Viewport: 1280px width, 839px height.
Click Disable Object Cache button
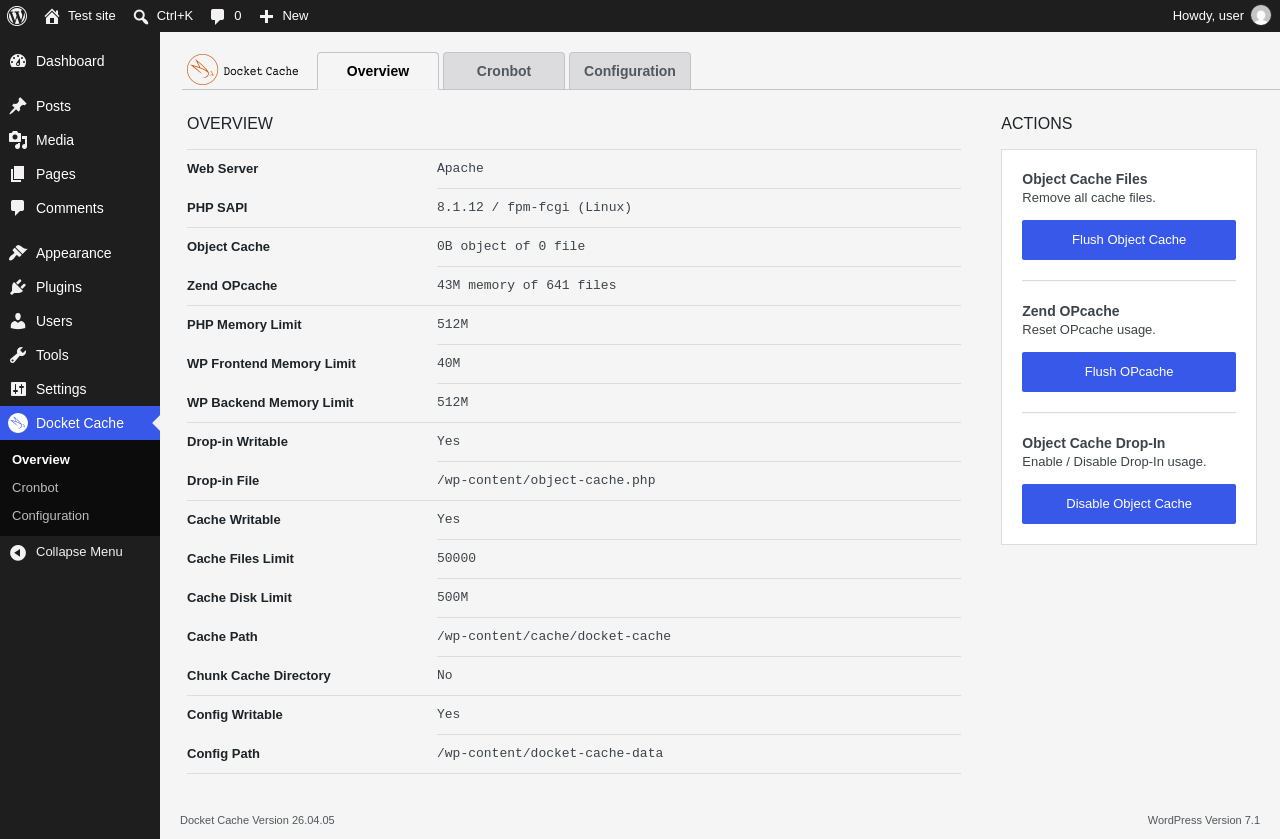point(1129,504)
